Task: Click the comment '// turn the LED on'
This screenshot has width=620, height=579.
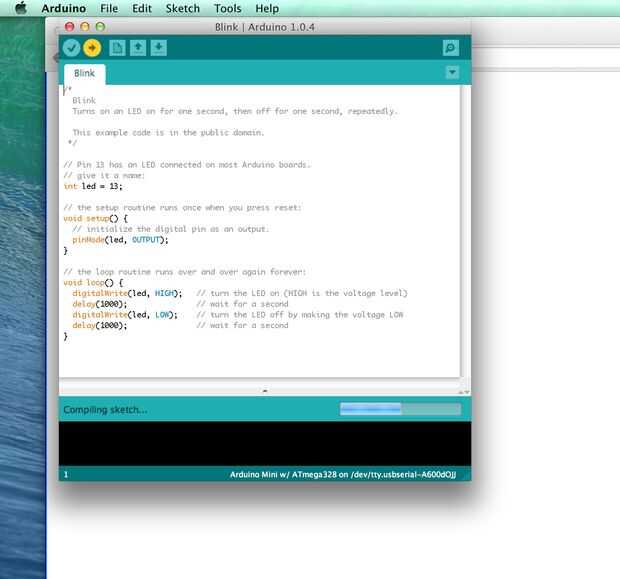Action: click(x=302, y=293)
